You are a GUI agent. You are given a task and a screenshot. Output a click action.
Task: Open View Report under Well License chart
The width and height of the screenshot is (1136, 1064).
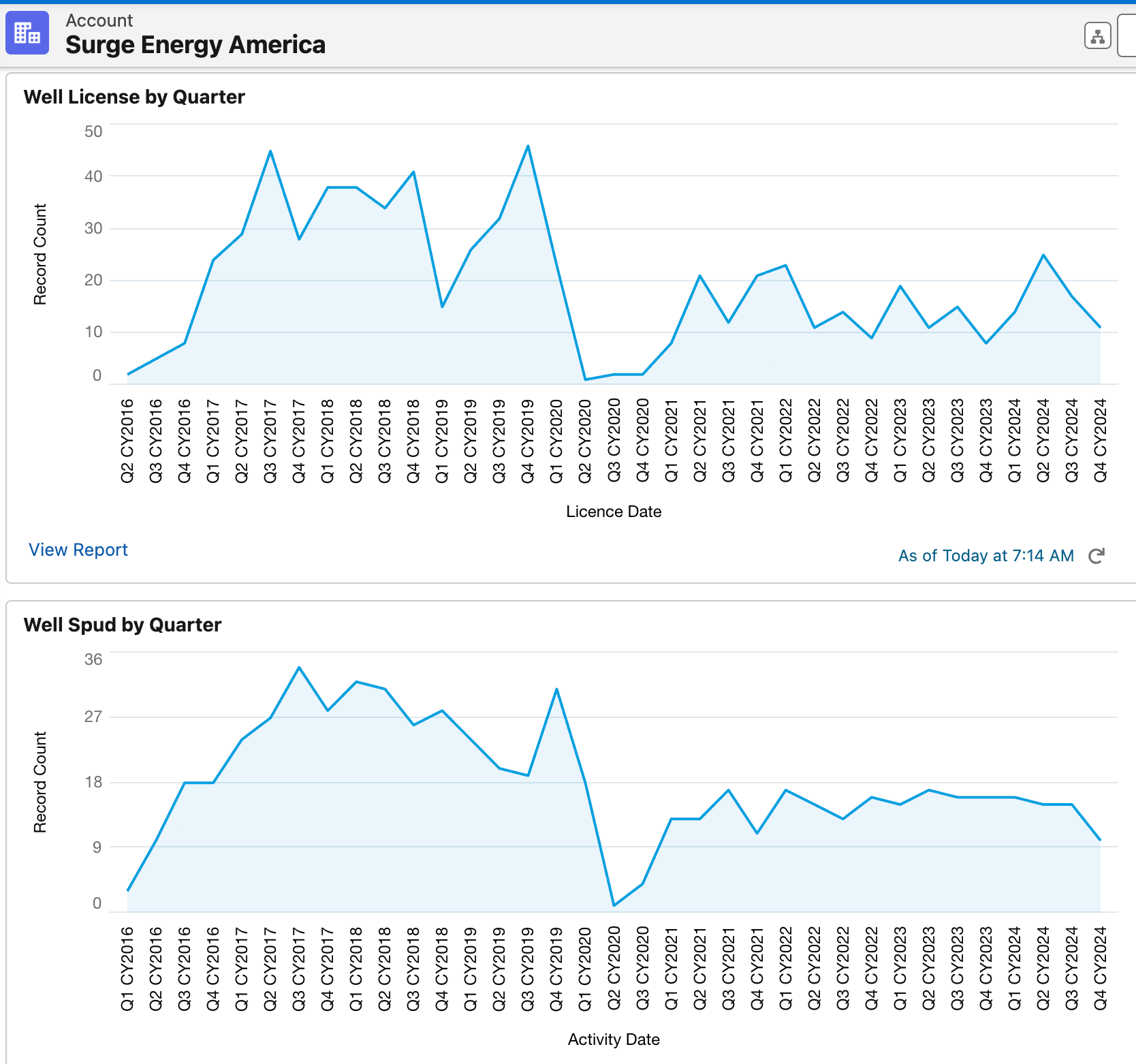point(78,550)
